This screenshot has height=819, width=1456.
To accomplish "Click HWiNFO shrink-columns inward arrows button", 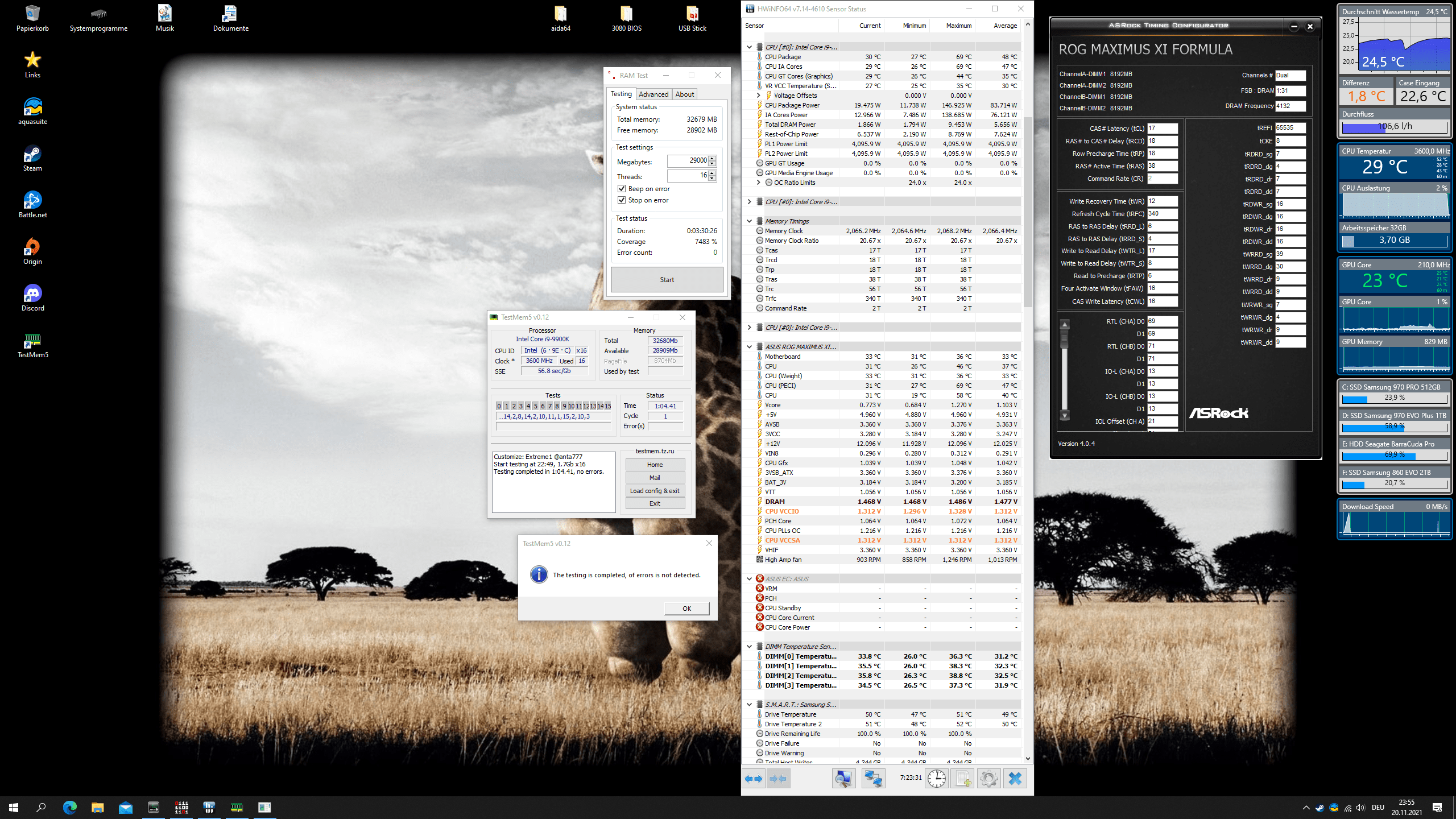I will pyautogui.click(x=777, y=779).
